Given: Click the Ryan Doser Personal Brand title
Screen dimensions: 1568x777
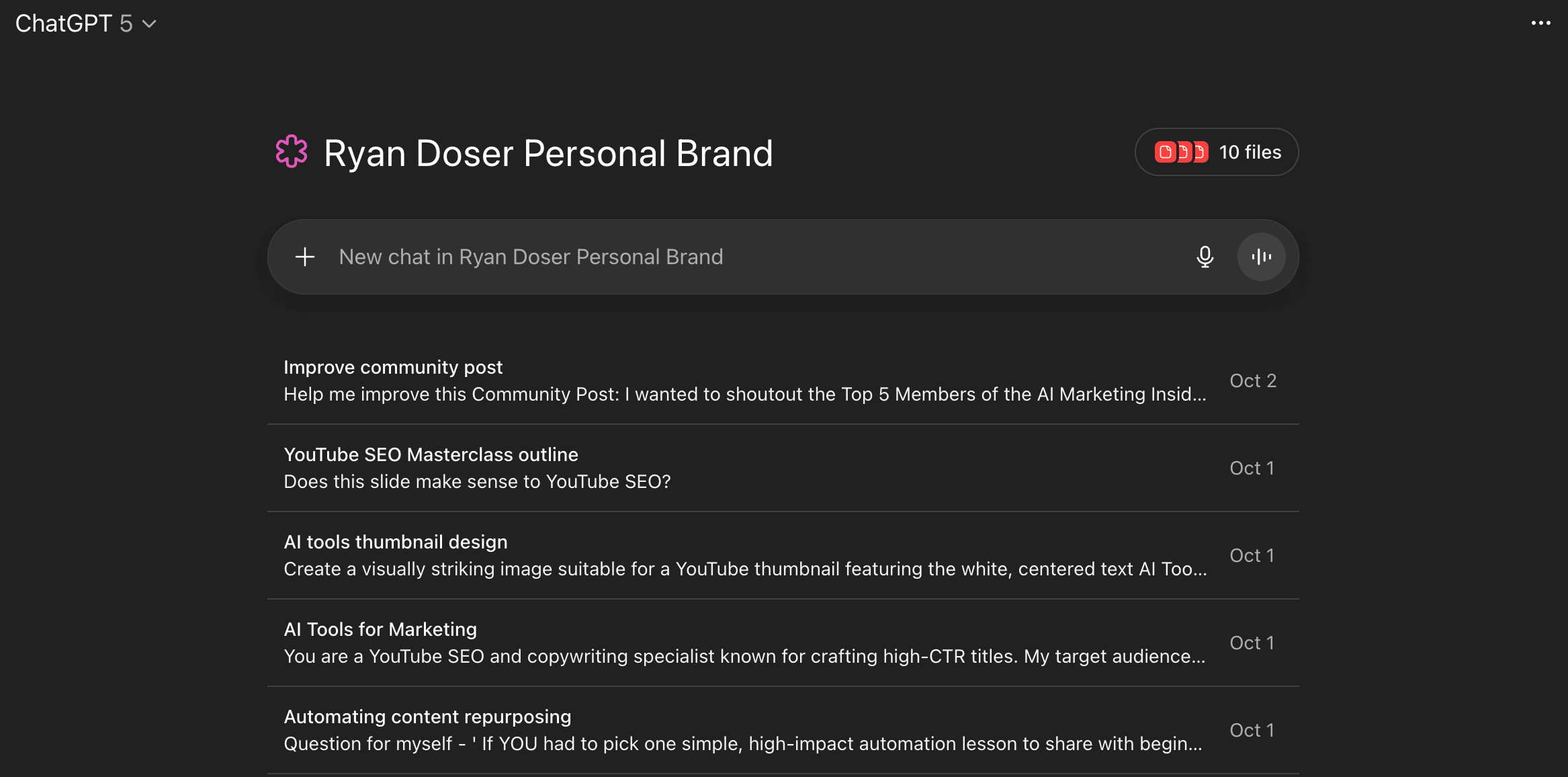Looking at the screenshot, I should (x=548, y=153).
